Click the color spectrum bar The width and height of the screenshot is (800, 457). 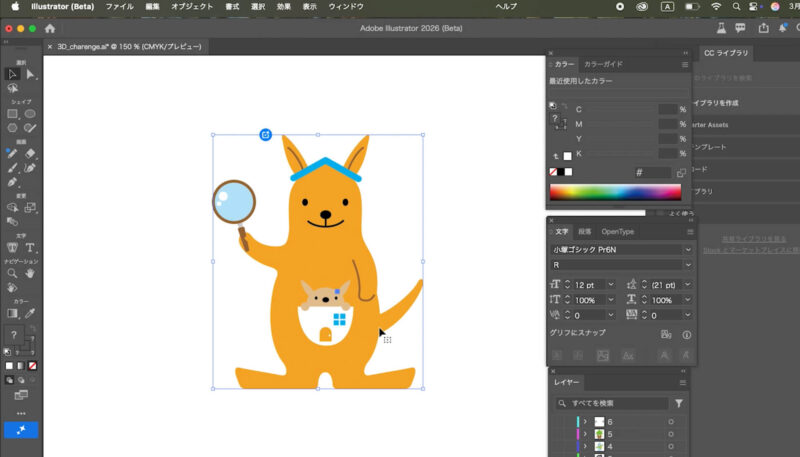tap(615, 192)
